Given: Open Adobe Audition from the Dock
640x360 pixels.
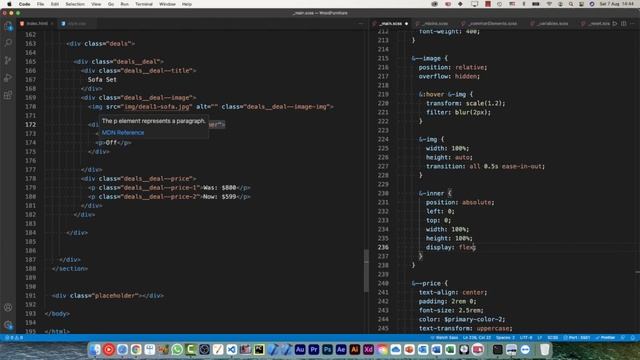Looking at the screenshot, I should (300, 349).
